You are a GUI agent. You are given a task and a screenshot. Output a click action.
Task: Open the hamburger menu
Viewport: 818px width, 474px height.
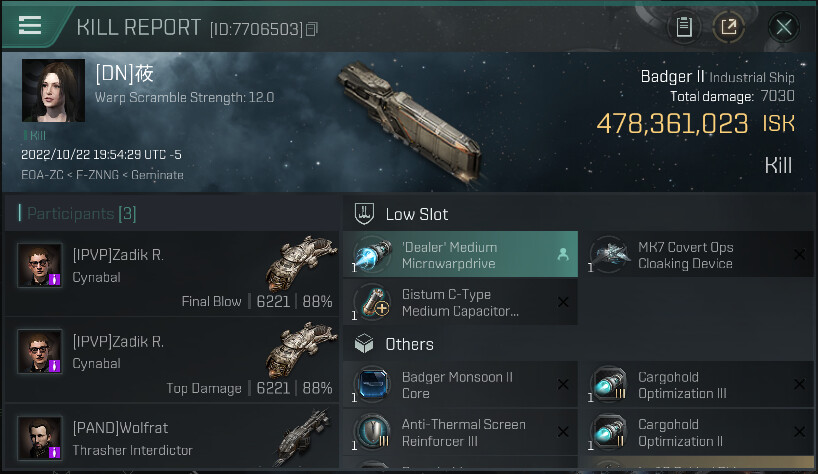click(x=30, y=26)
